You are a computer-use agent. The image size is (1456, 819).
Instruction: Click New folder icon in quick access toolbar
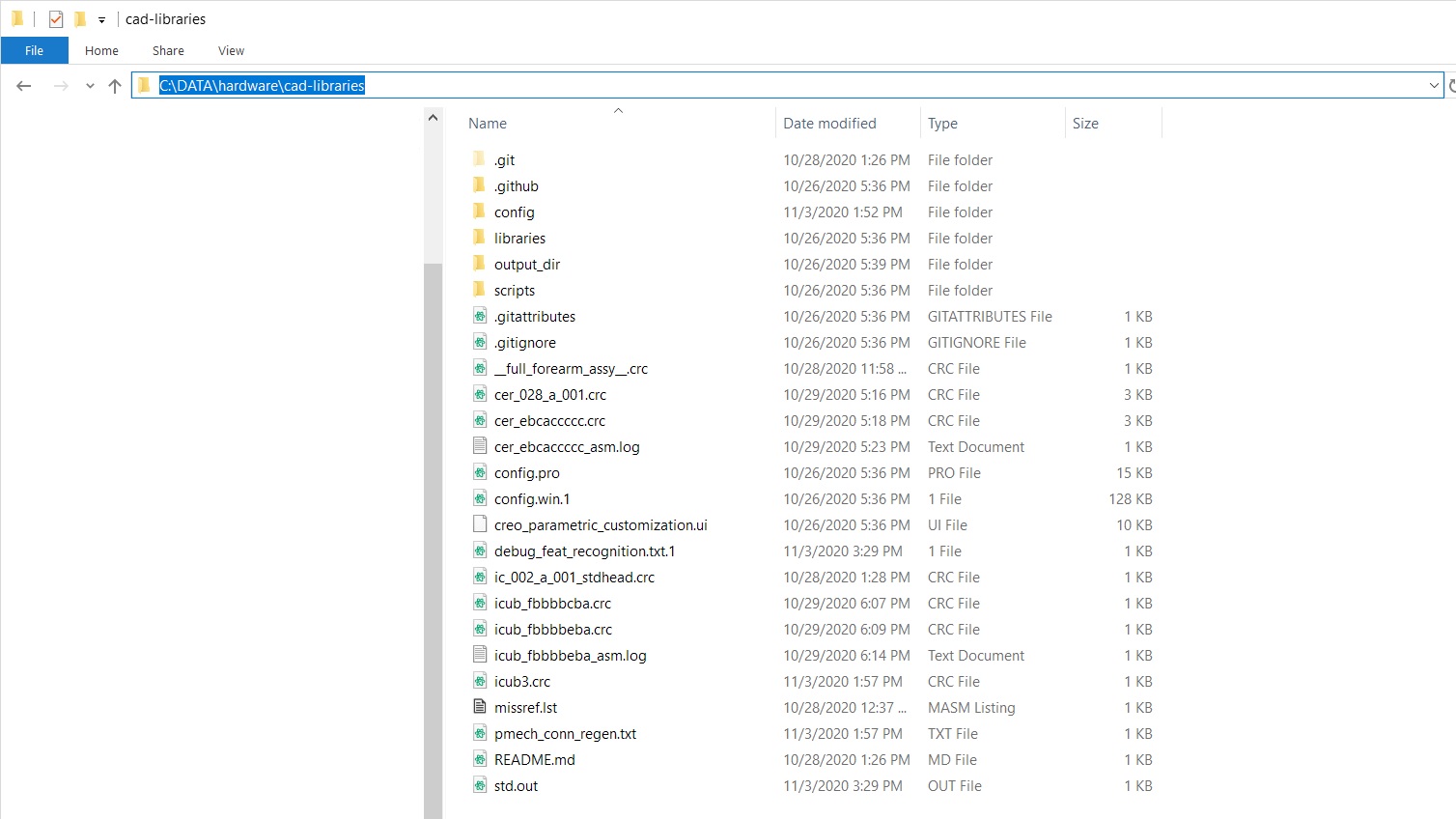point(80,18)
